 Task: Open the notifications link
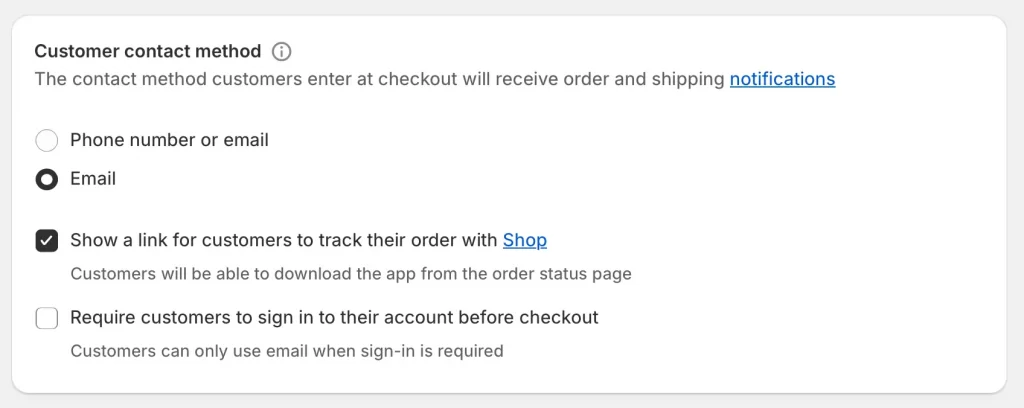pos(782,79)
